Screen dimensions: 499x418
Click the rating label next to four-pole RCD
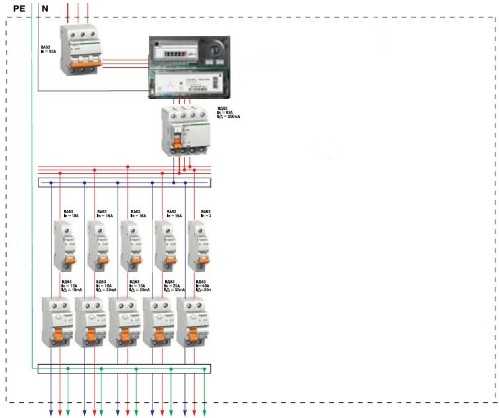point(228,113)
